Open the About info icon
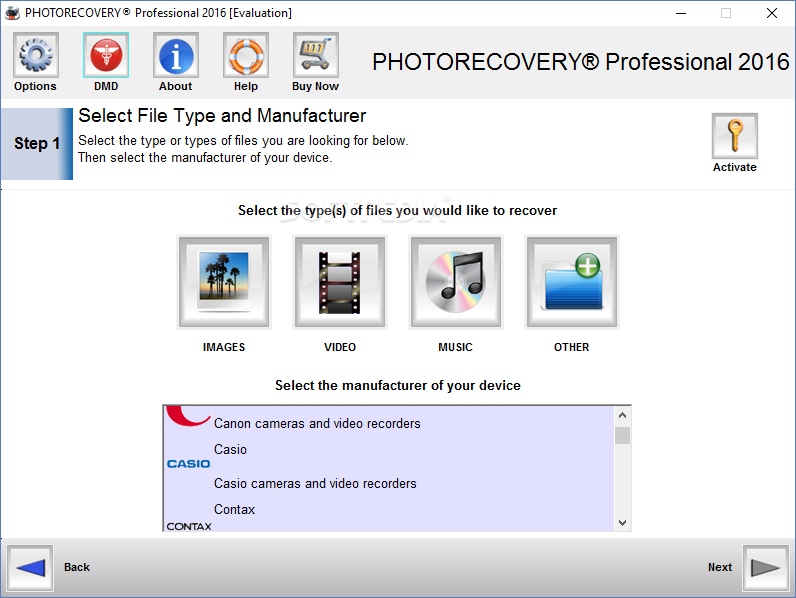This screenshot has height=598, width=796. (176, 55)
